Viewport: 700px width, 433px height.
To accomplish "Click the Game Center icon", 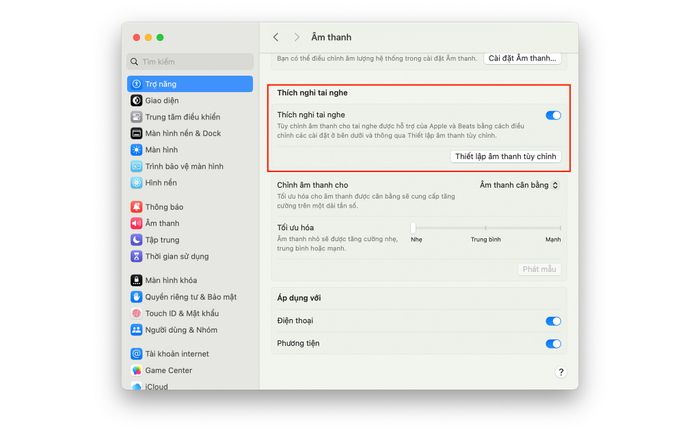I will (137, 371).
